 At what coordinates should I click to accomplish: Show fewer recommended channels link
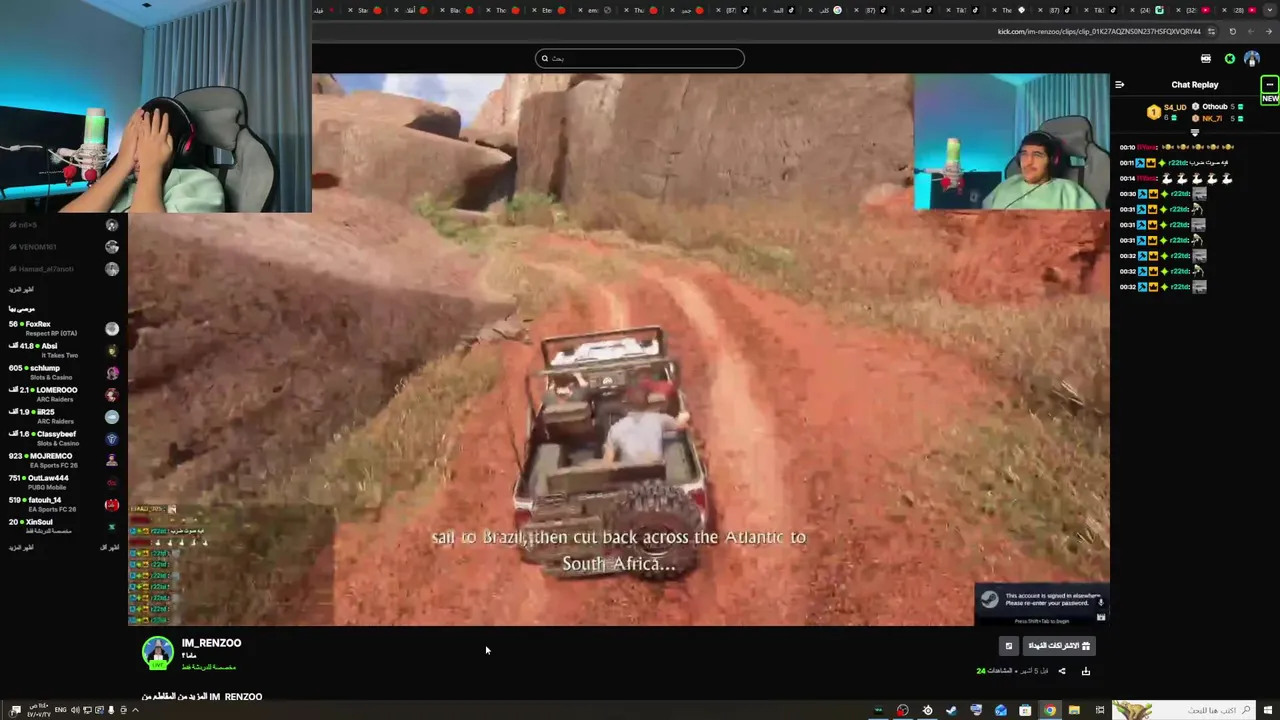coord(110,547)
